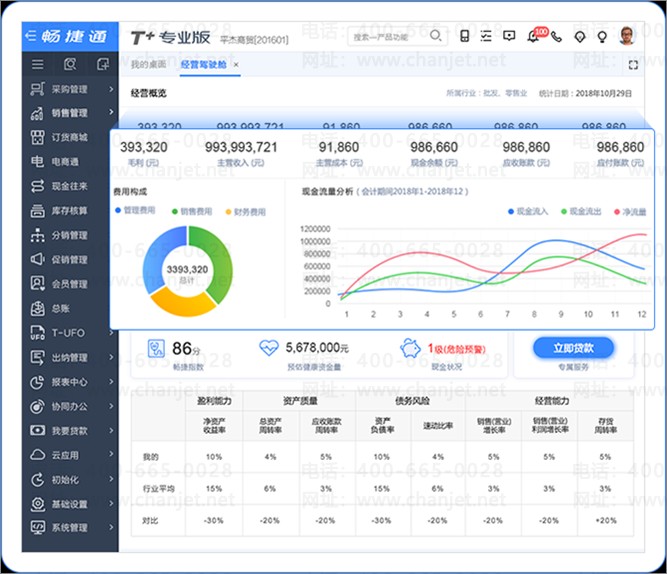The width and height of the screenshot is (667, 574).
Task: Click the 畅捷指数 score icon
Action: tap(157, 349)
